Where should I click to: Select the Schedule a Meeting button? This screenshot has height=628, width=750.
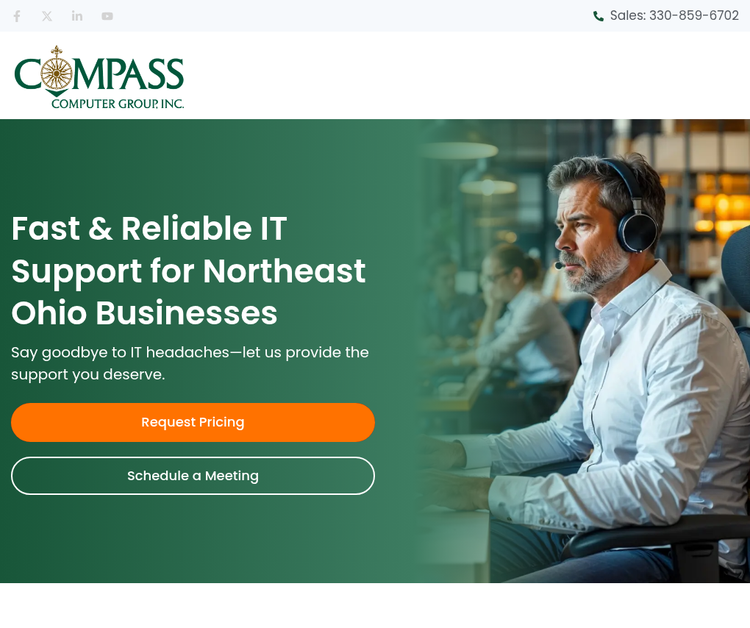tap(193, 476)
